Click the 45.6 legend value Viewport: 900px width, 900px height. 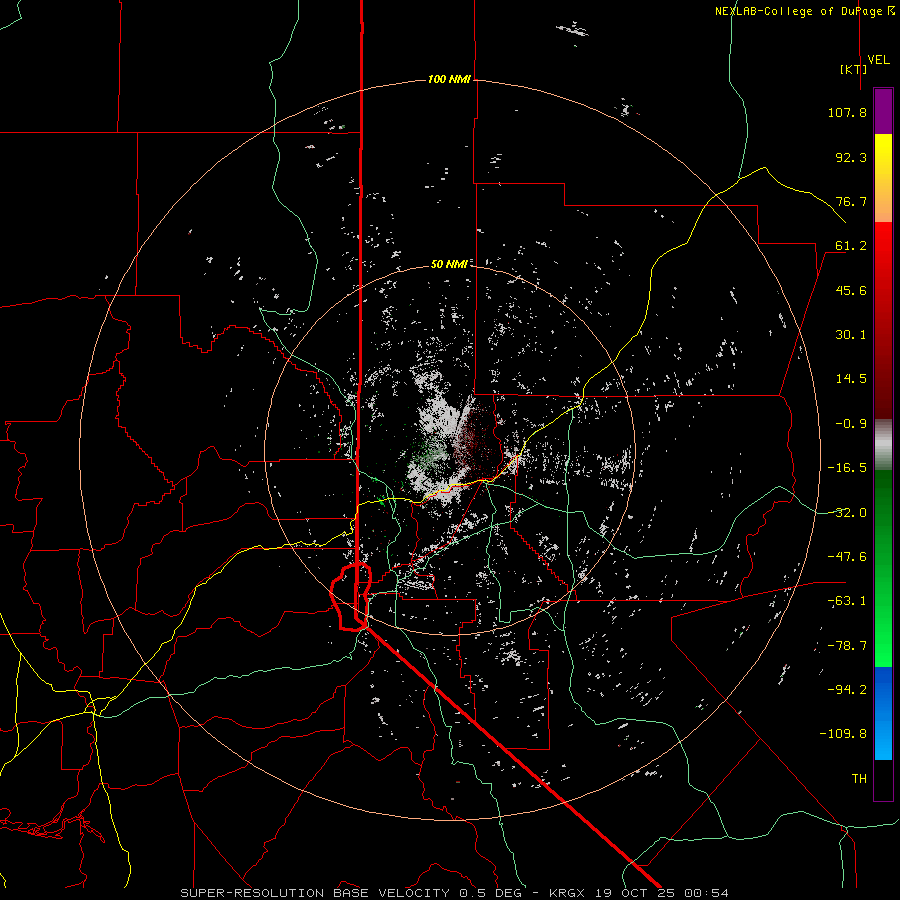(x=851, y=290)
